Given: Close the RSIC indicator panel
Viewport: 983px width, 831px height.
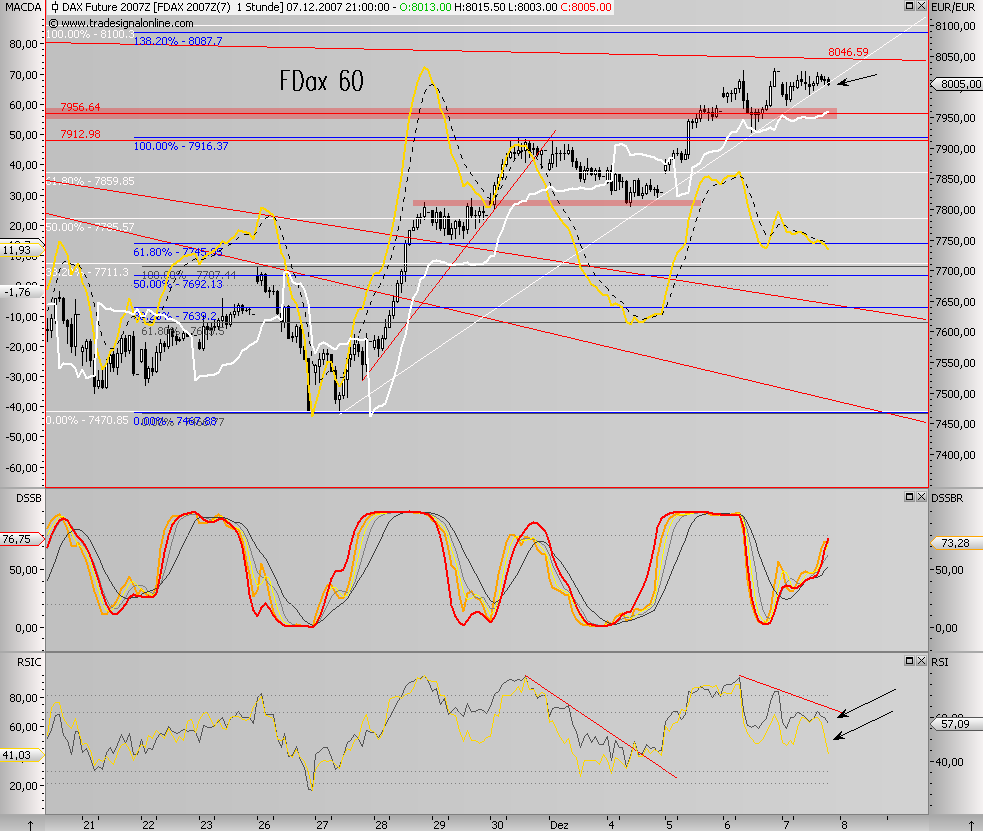Looking at the screenshot, I should 921,661.
